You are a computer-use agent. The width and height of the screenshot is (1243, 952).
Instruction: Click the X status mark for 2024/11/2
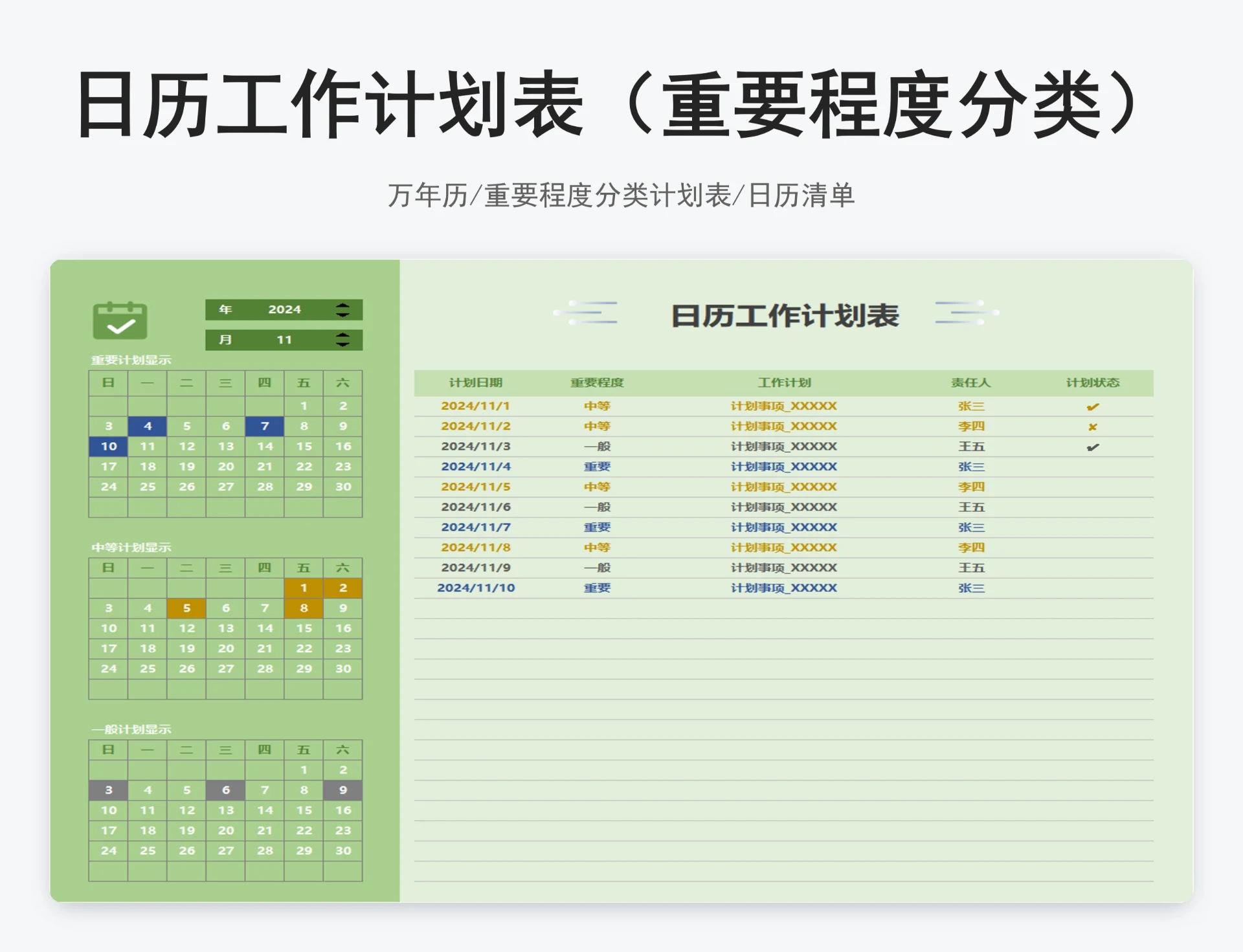1093,426
